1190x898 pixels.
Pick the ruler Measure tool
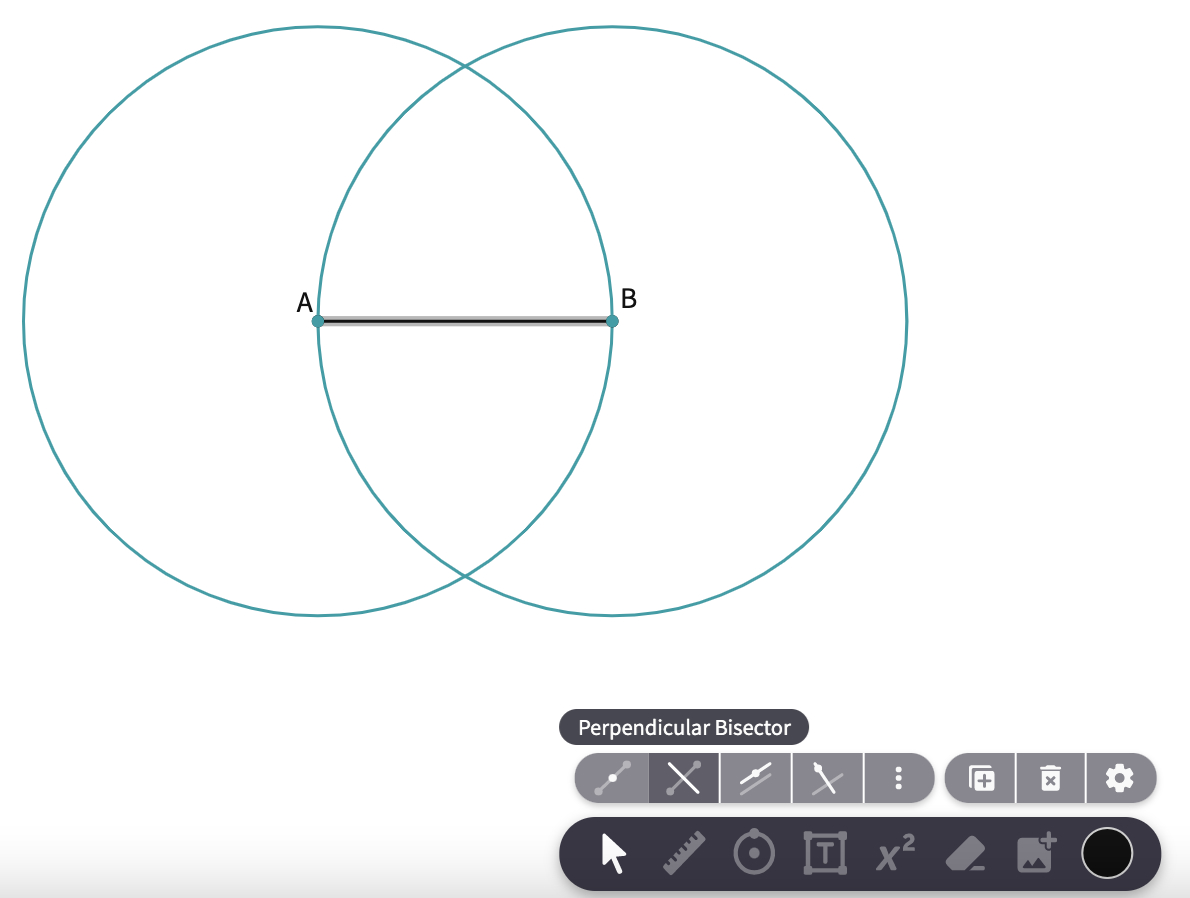pyautogui.click(x=685, y=853)
